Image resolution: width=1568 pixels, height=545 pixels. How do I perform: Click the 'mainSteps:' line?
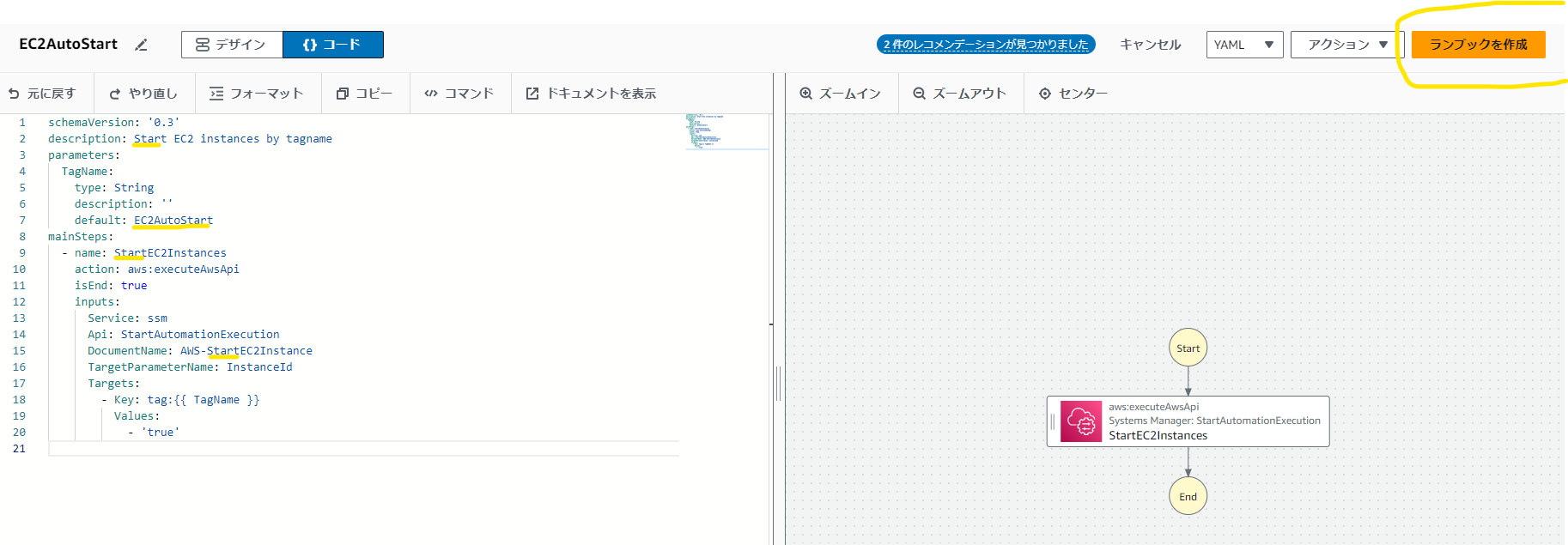81,237
